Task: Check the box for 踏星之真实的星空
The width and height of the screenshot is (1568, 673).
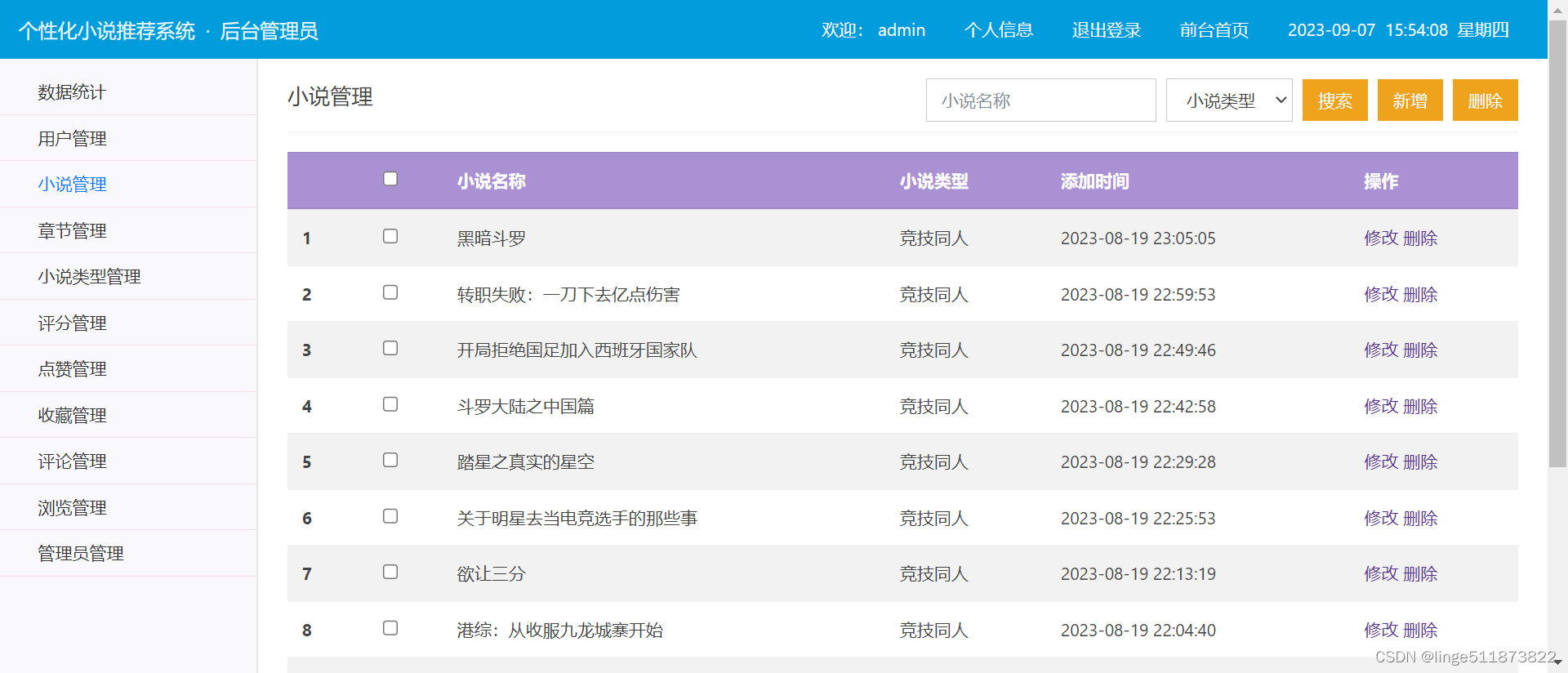Action: [x=390, y=460]
